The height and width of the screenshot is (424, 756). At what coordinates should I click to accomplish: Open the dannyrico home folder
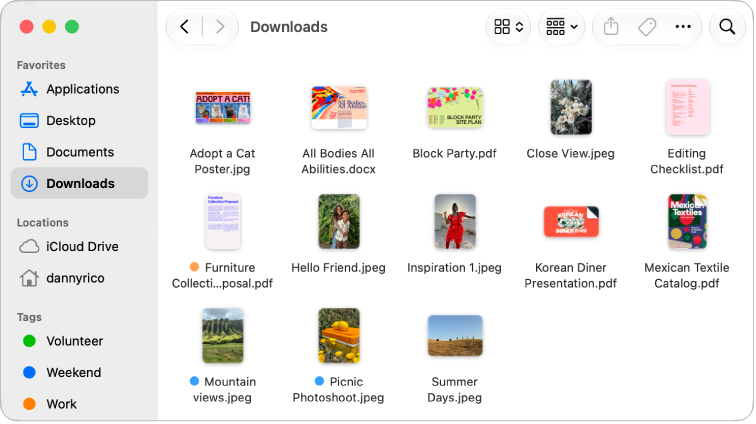pos(80,278)
